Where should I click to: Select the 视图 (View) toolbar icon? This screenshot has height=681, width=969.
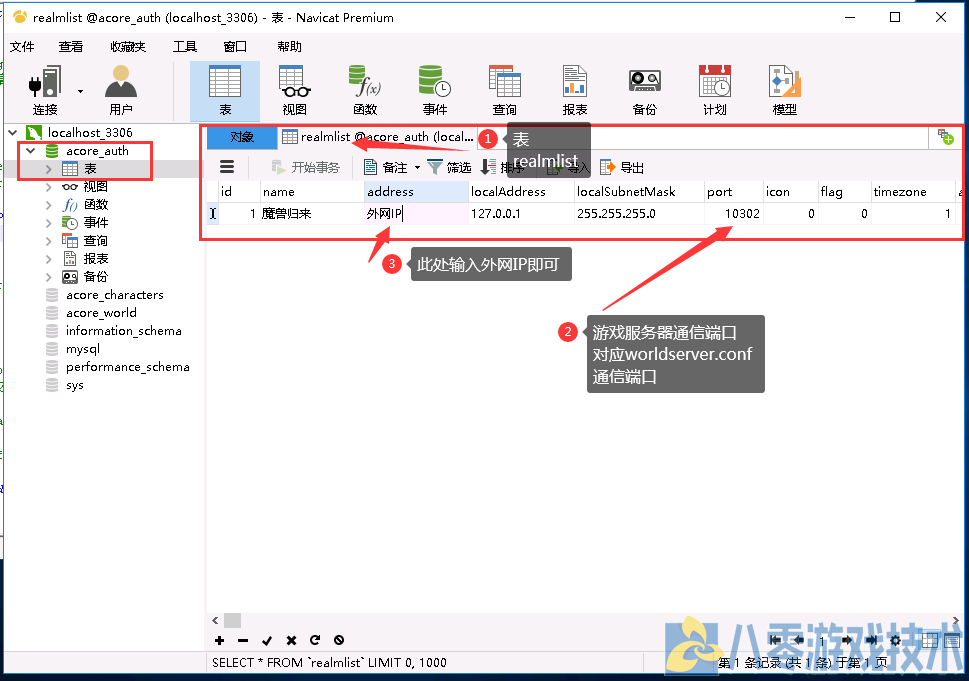click(x=294, y=90)
